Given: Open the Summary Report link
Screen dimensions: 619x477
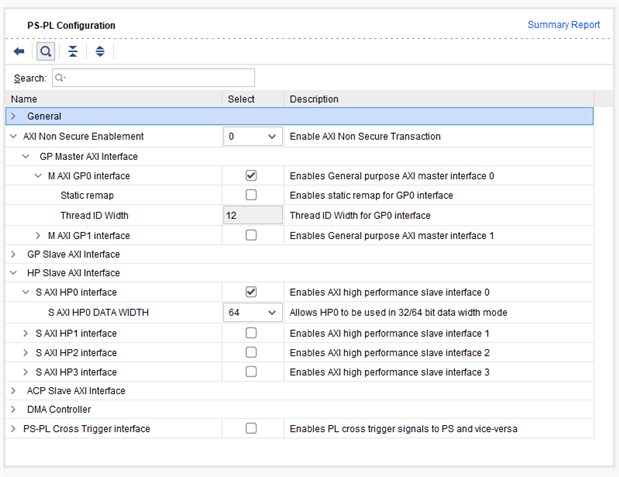Looking at the screenshot, I should [x=563, y=25].
